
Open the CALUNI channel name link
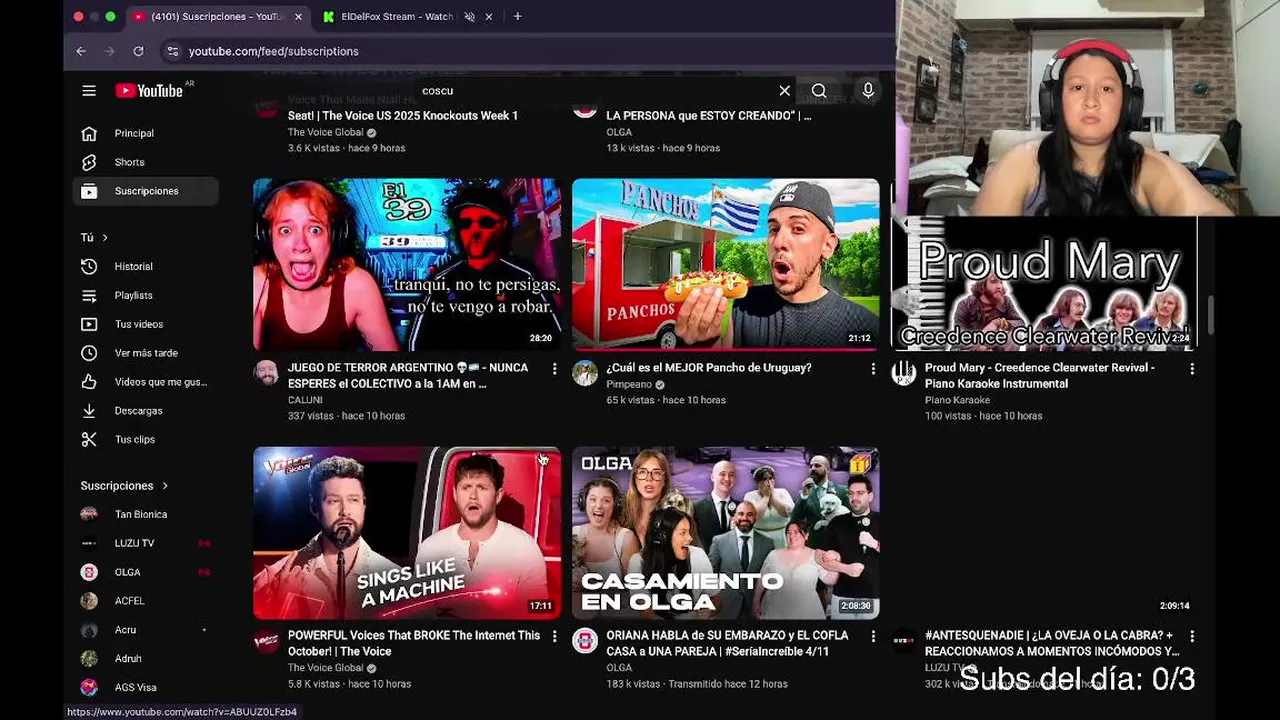pos(305,400)
